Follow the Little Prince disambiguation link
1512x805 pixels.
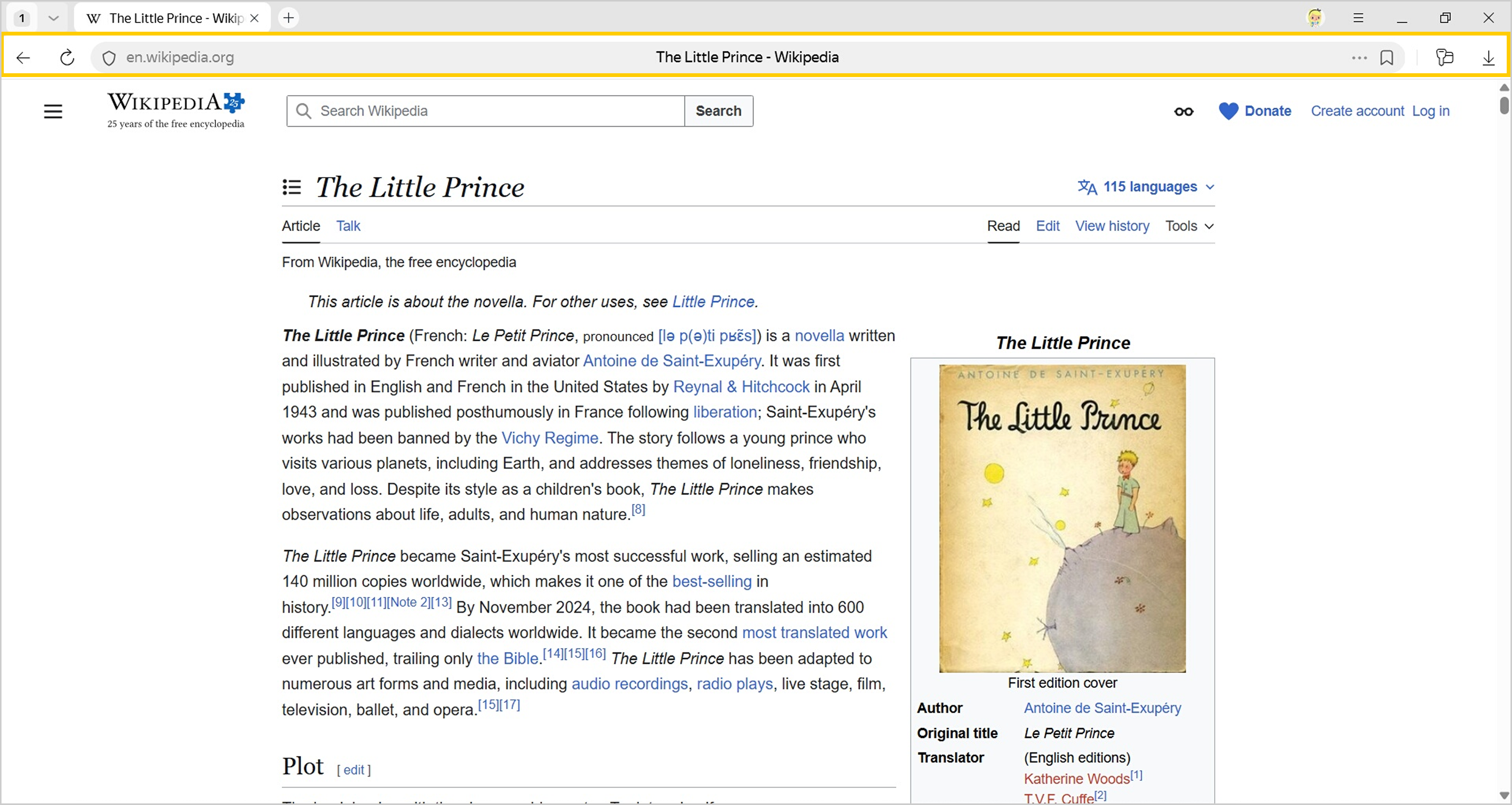713,302
